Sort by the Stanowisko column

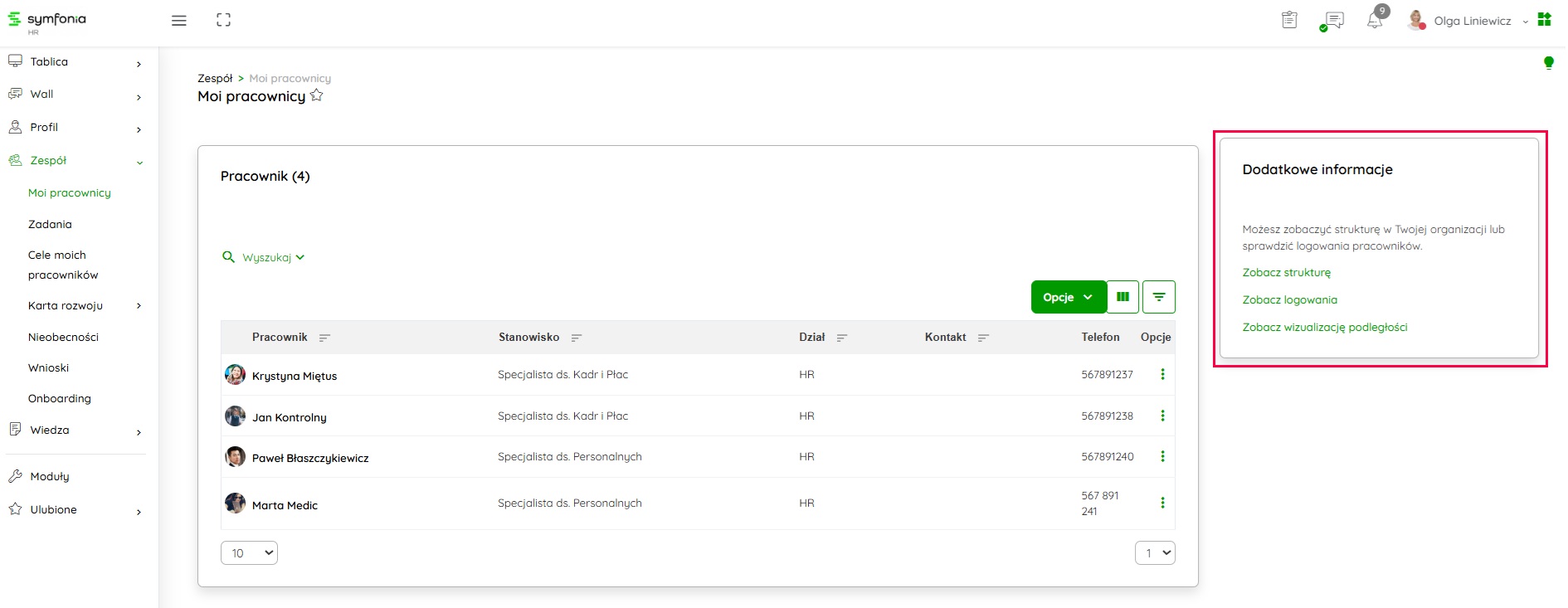point(576,338)
